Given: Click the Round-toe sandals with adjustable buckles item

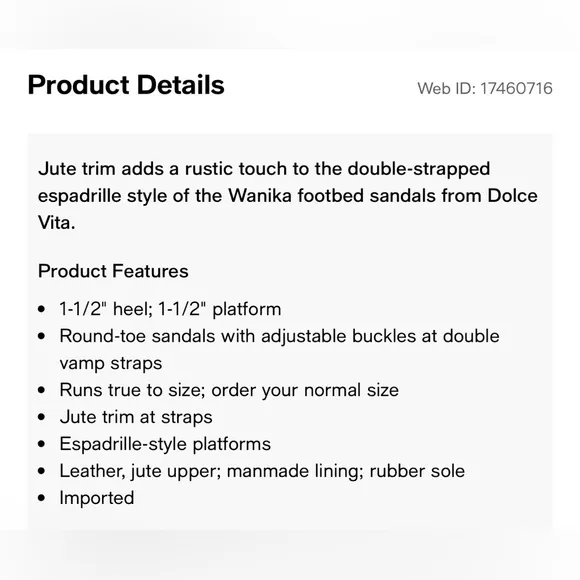Looking at the screenshot, I should (280, 336).
